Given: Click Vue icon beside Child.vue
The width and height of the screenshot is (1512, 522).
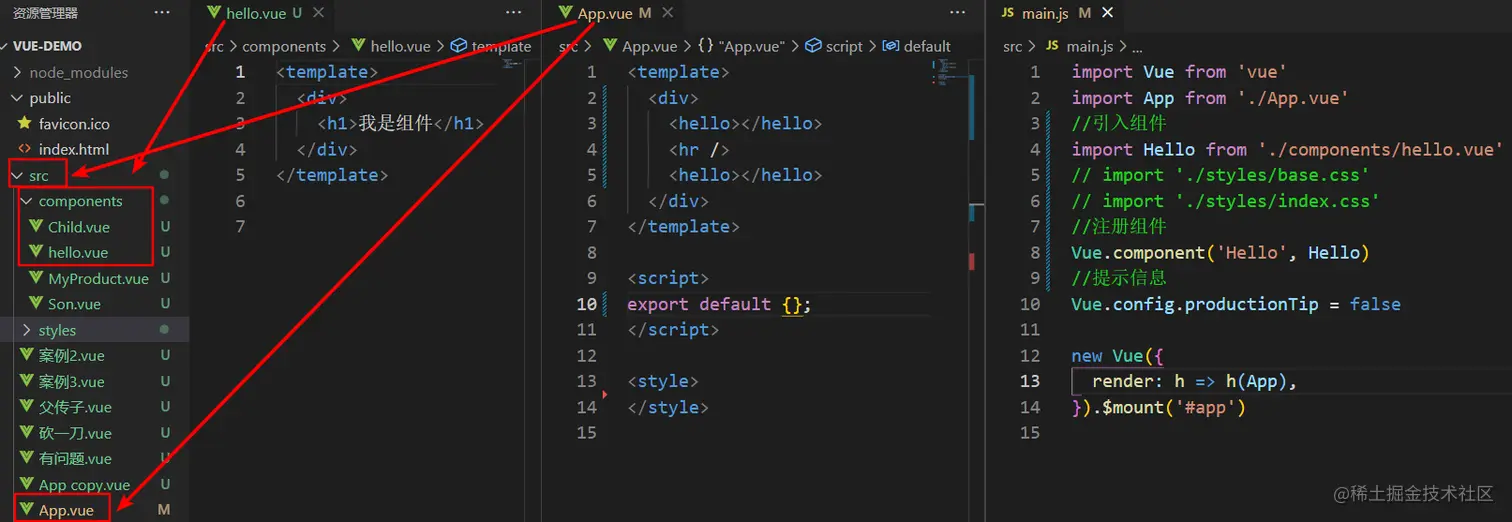Looking at the screenshot, I should 35,227.
